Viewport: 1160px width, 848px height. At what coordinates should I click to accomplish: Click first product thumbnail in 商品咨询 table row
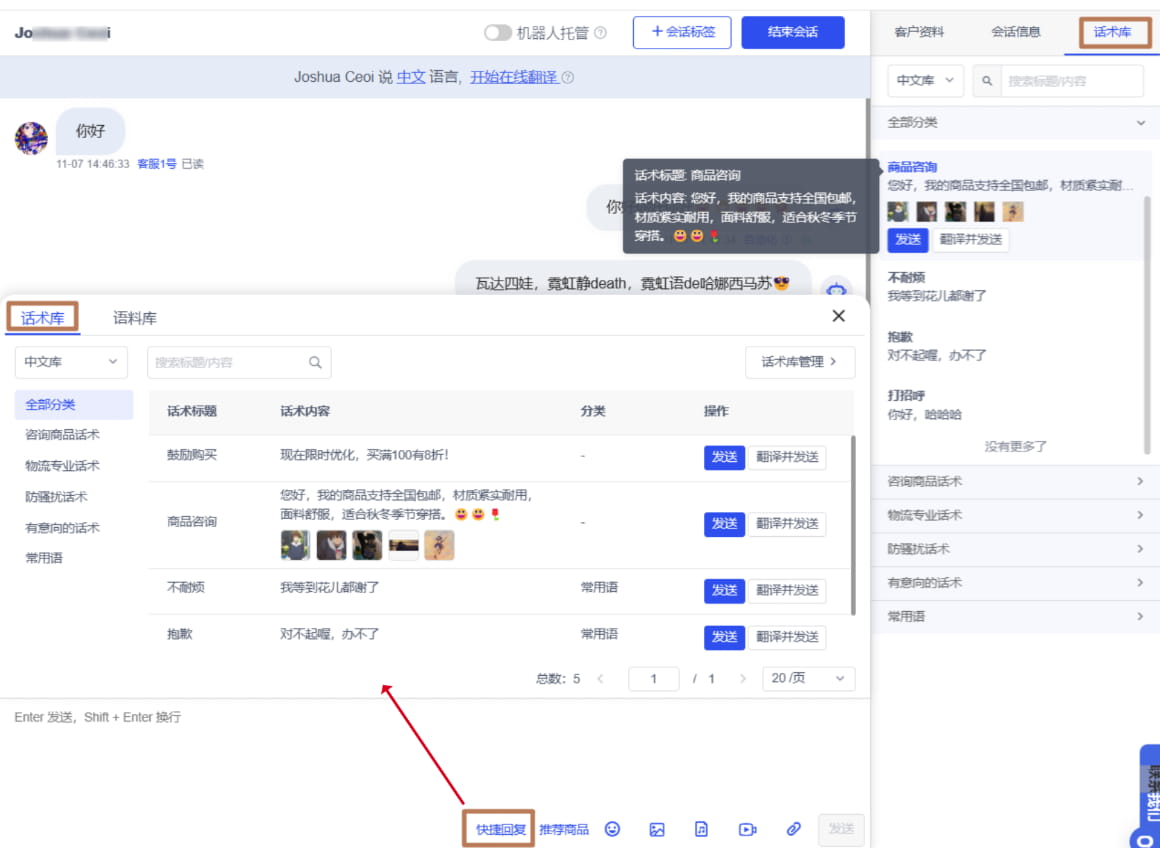296,545
